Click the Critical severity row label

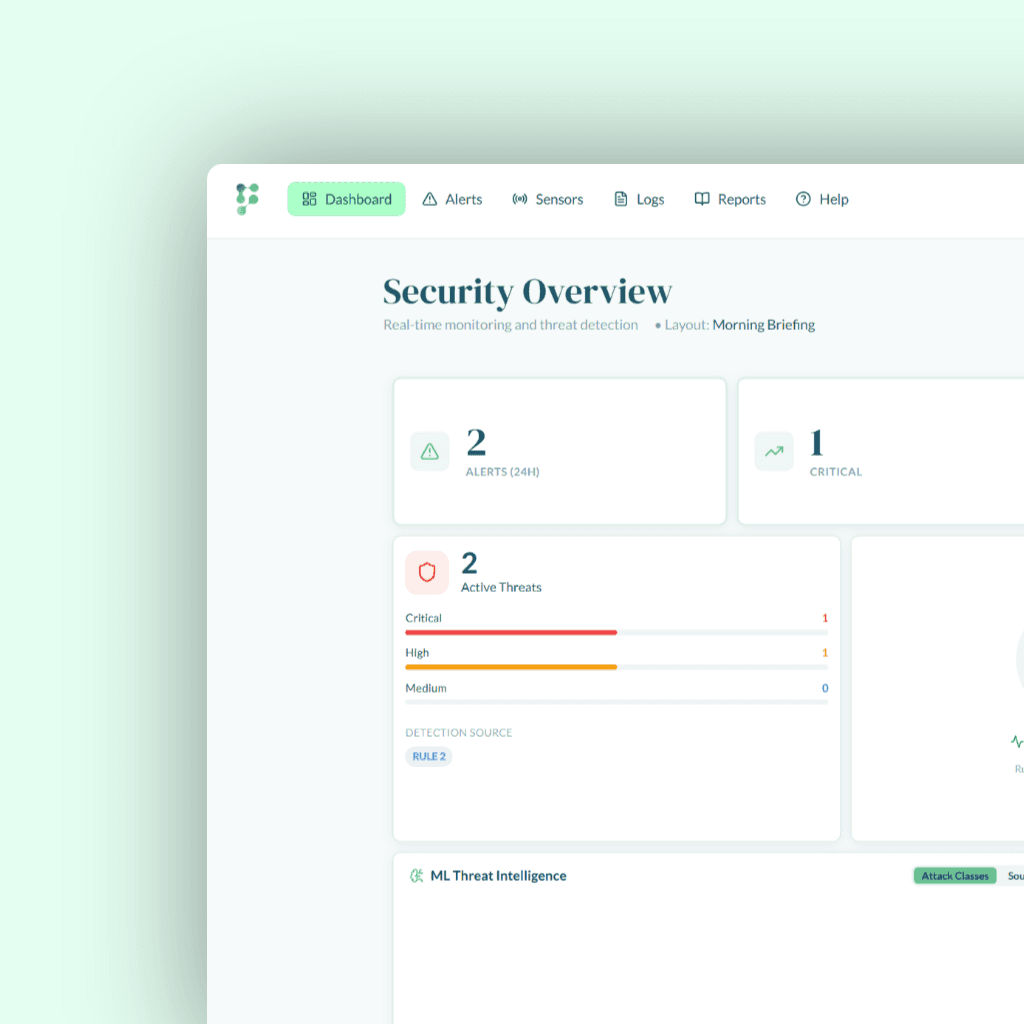coord(423,618)
